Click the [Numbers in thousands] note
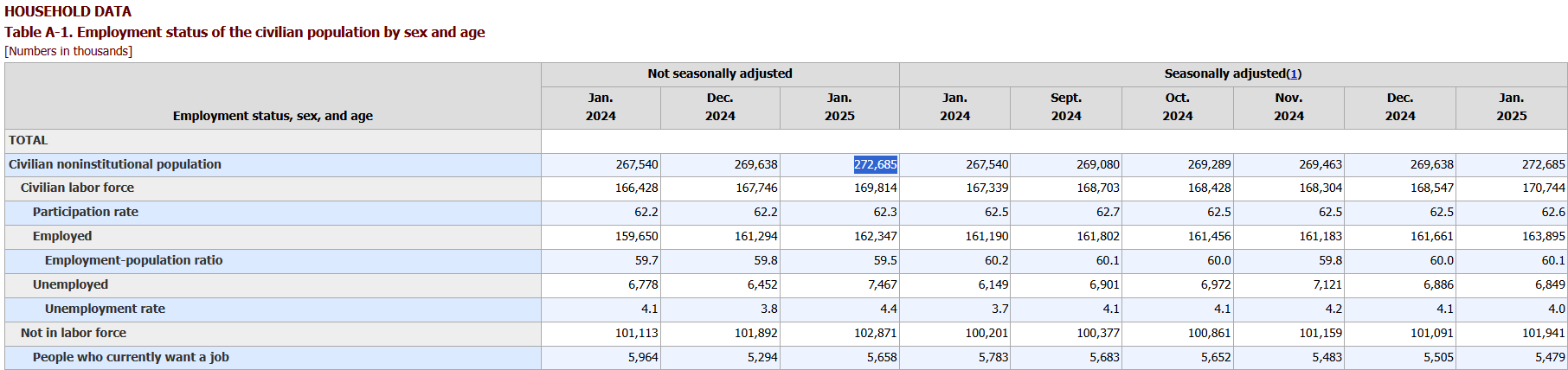The height and width of the screenshot is (370, 1568). tap(68, 51)
